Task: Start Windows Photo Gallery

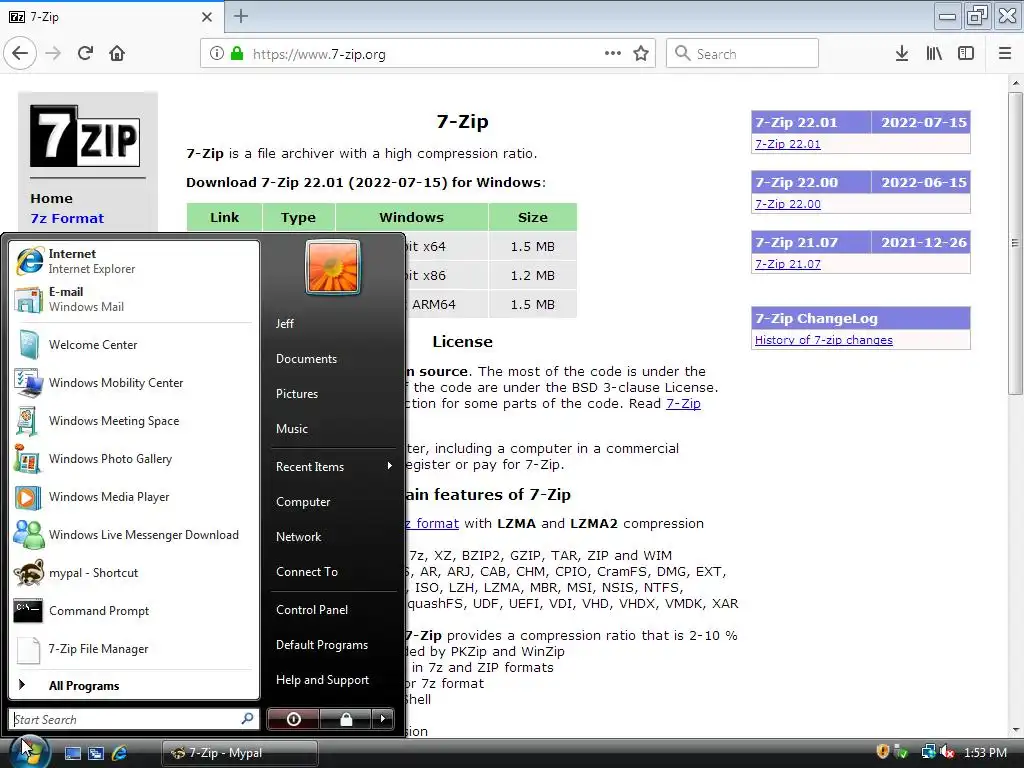Action: pos(134,458)
